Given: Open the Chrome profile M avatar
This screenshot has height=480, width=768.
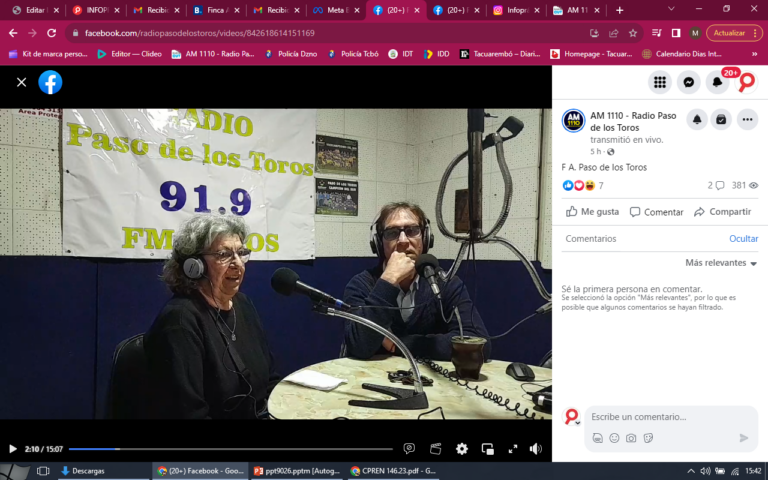Looking at the screenshot, I should (x=695, y=33).
